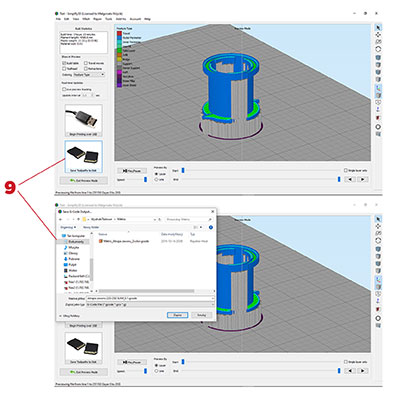Select the Line preview radio button in upper window

pos(156,179)
